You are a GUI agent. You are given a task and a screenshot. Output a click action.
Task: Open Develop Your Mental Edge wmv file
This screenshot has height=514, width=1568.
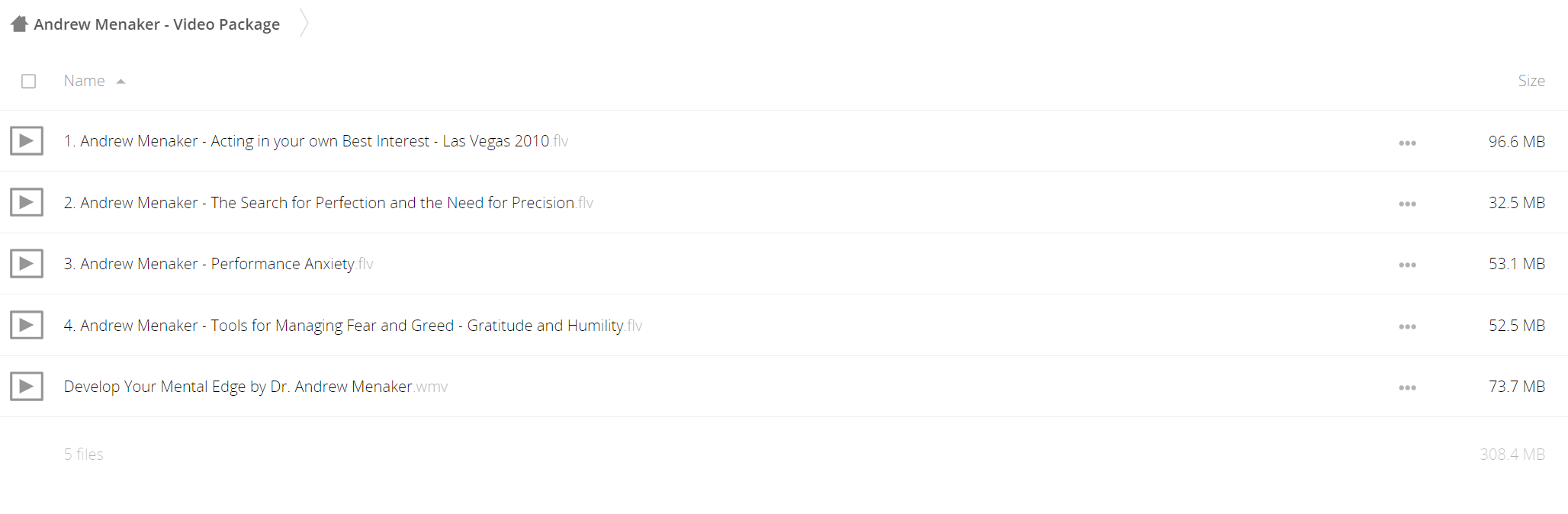[255, 387]
